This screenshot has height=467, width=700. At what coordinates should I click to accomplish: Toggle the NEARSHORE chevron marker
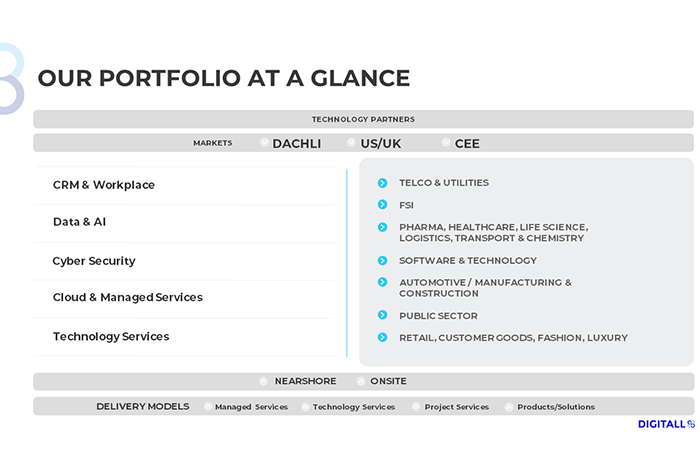[263, 381]
